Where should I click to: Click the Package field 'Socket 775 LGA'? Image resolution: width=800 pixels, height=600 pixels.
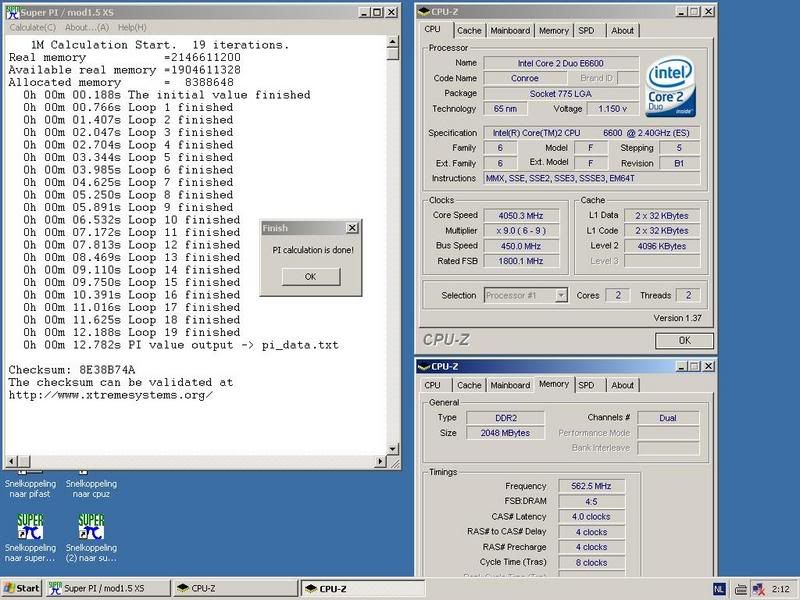coord(561,93)
